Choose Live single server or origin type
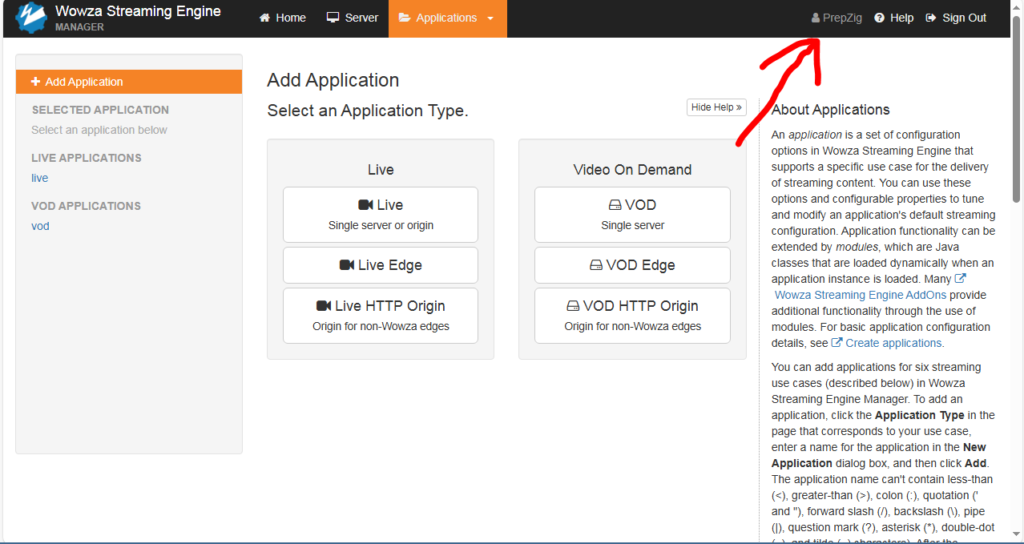1024x544 pixels. point(380,215)
